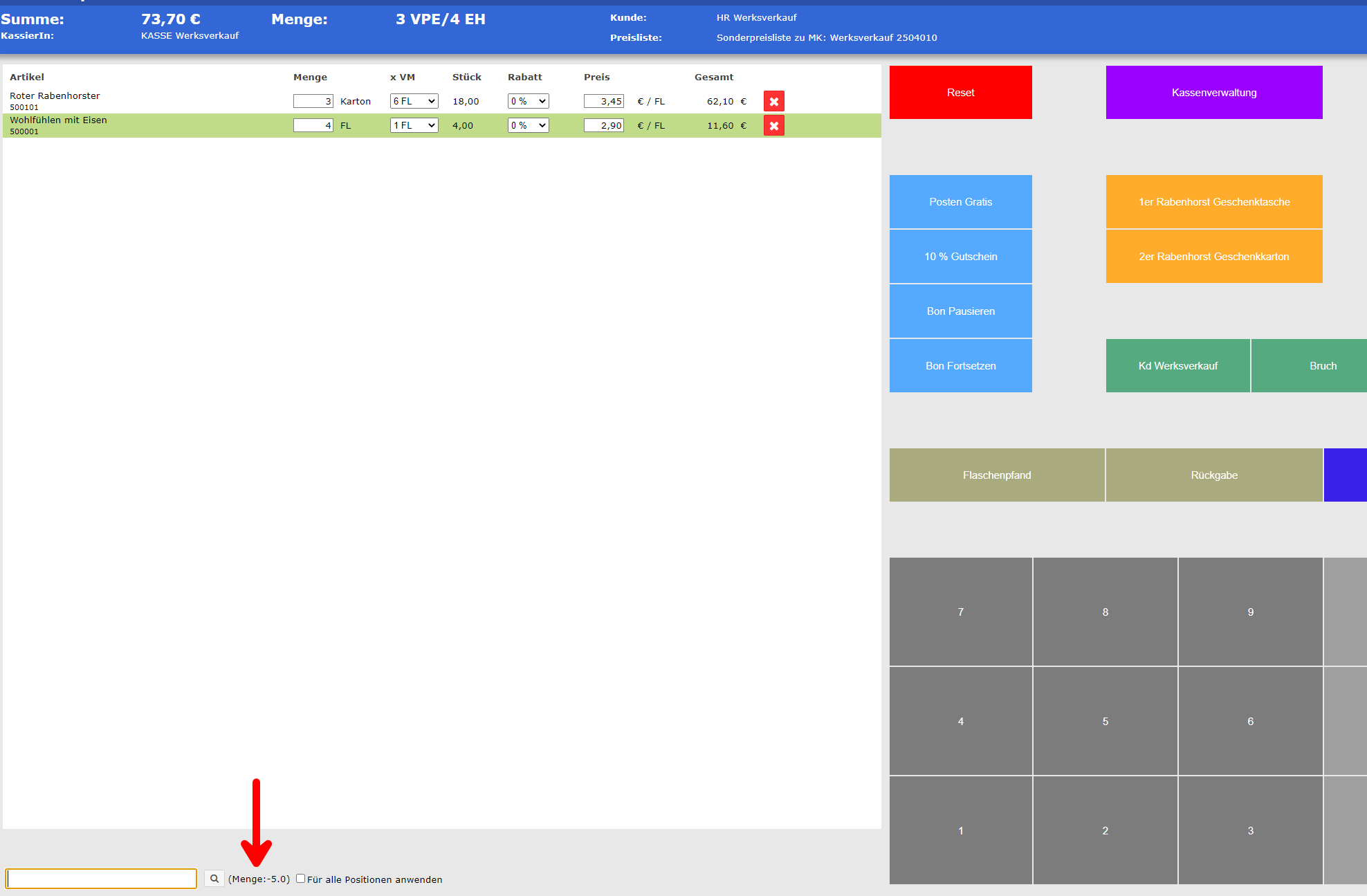Viewport: 1367px width, 896px height.
Task: Add 1er Rabenhorst Geschenktasche
Action: (x=1213, y=202)
